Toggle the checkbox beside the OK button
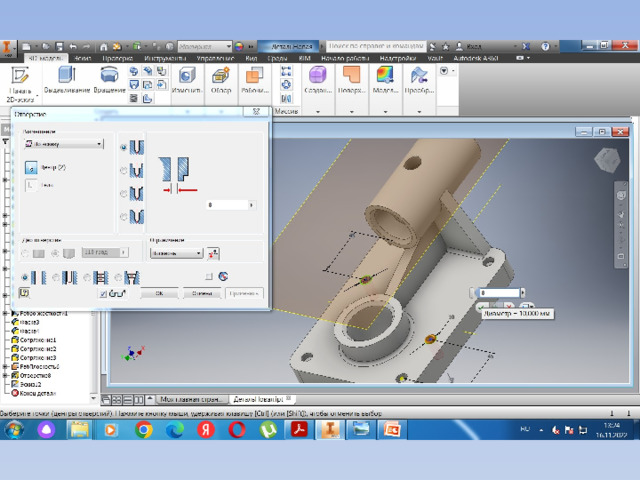Screen dimensions: 640x480 (x=103, y=293)
